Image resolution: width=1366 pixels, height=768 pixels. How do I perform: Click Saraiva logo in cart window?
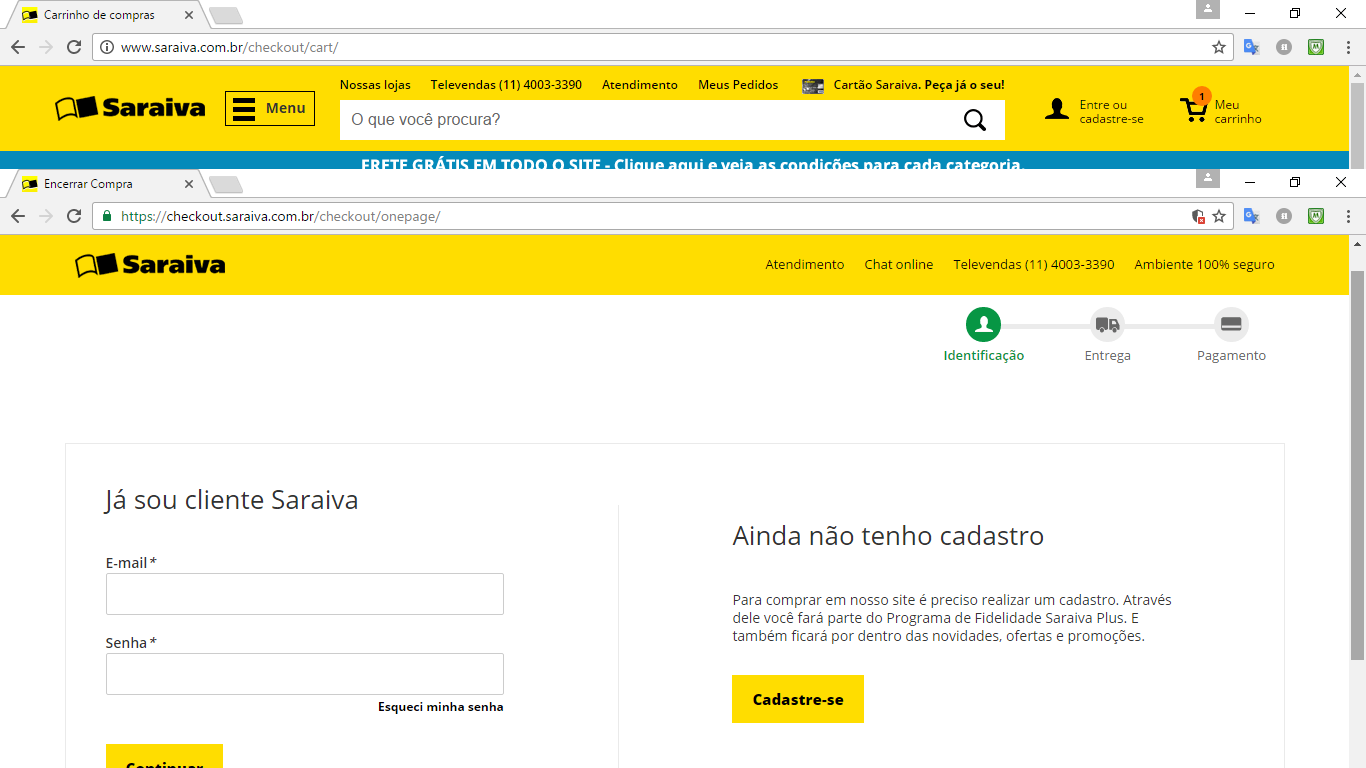coord(130,108)
